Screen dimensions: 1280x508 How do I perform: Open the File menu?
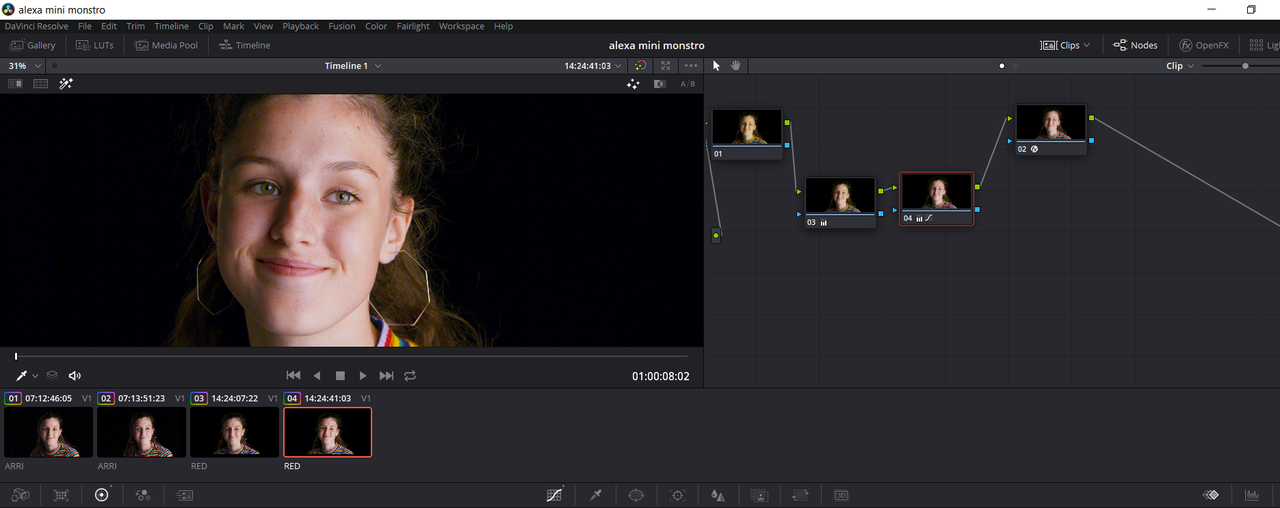(x=85, y=26)
